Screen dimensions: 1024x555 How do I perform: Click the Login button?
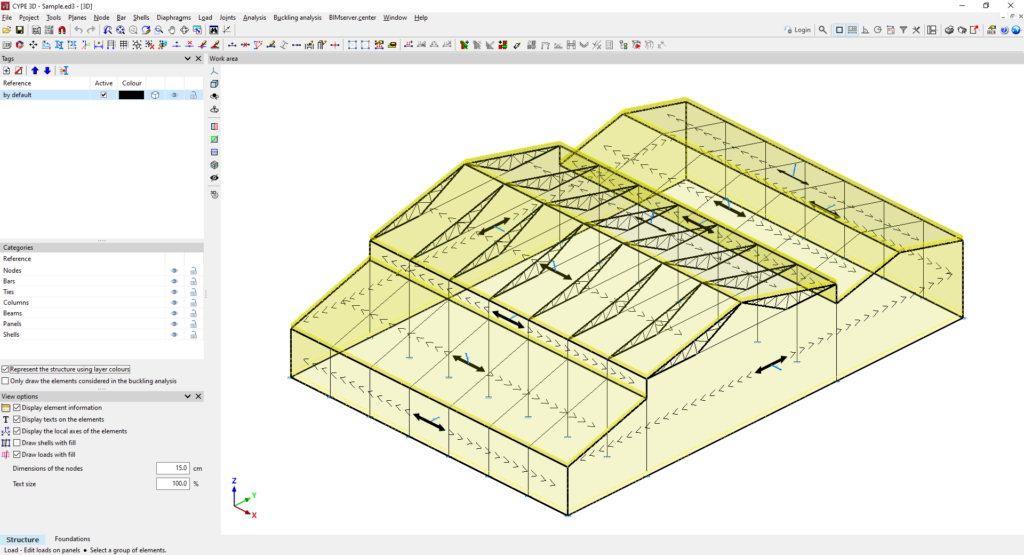coord(798,30)
